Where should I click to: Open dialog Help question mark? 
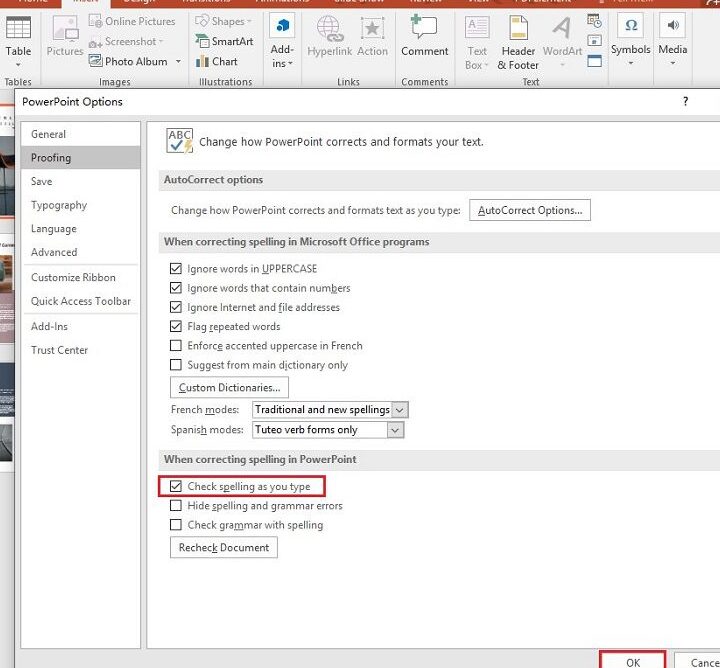pos(685,101)
